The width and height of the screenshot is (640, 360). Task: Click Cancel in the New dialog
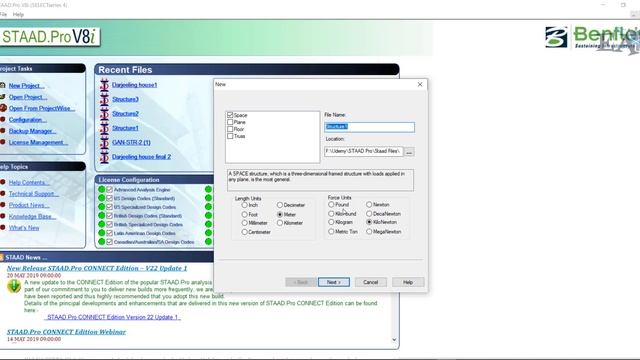click(371, 282)
